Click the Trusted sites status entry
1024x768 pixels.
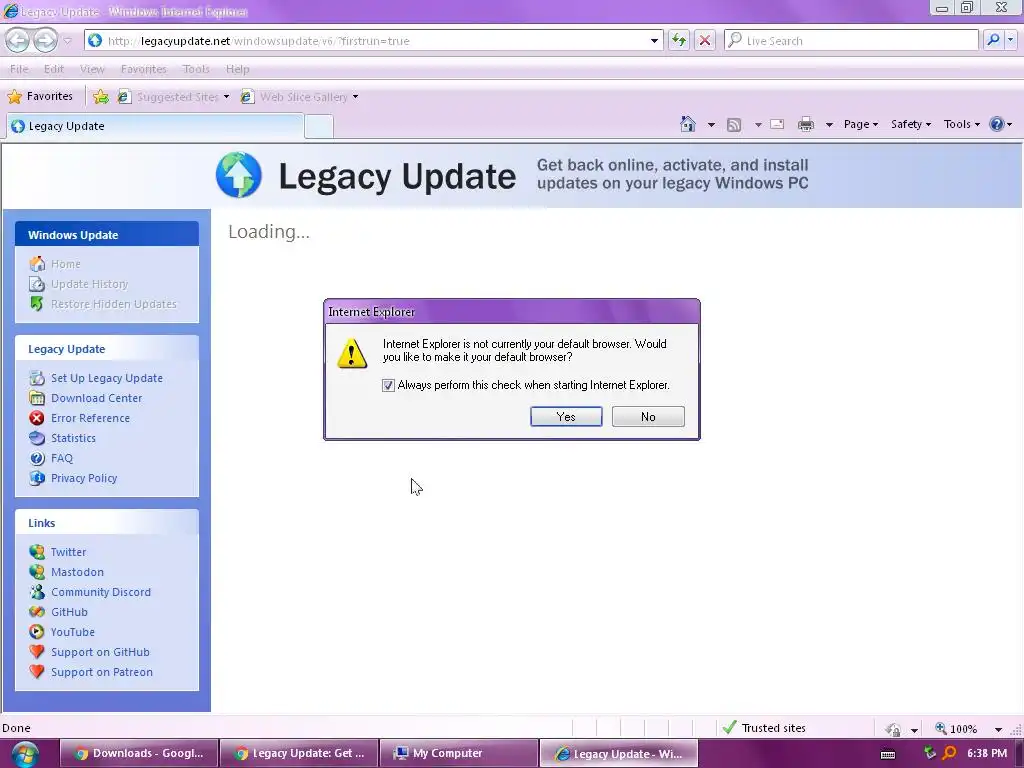(x=764, y=728)
